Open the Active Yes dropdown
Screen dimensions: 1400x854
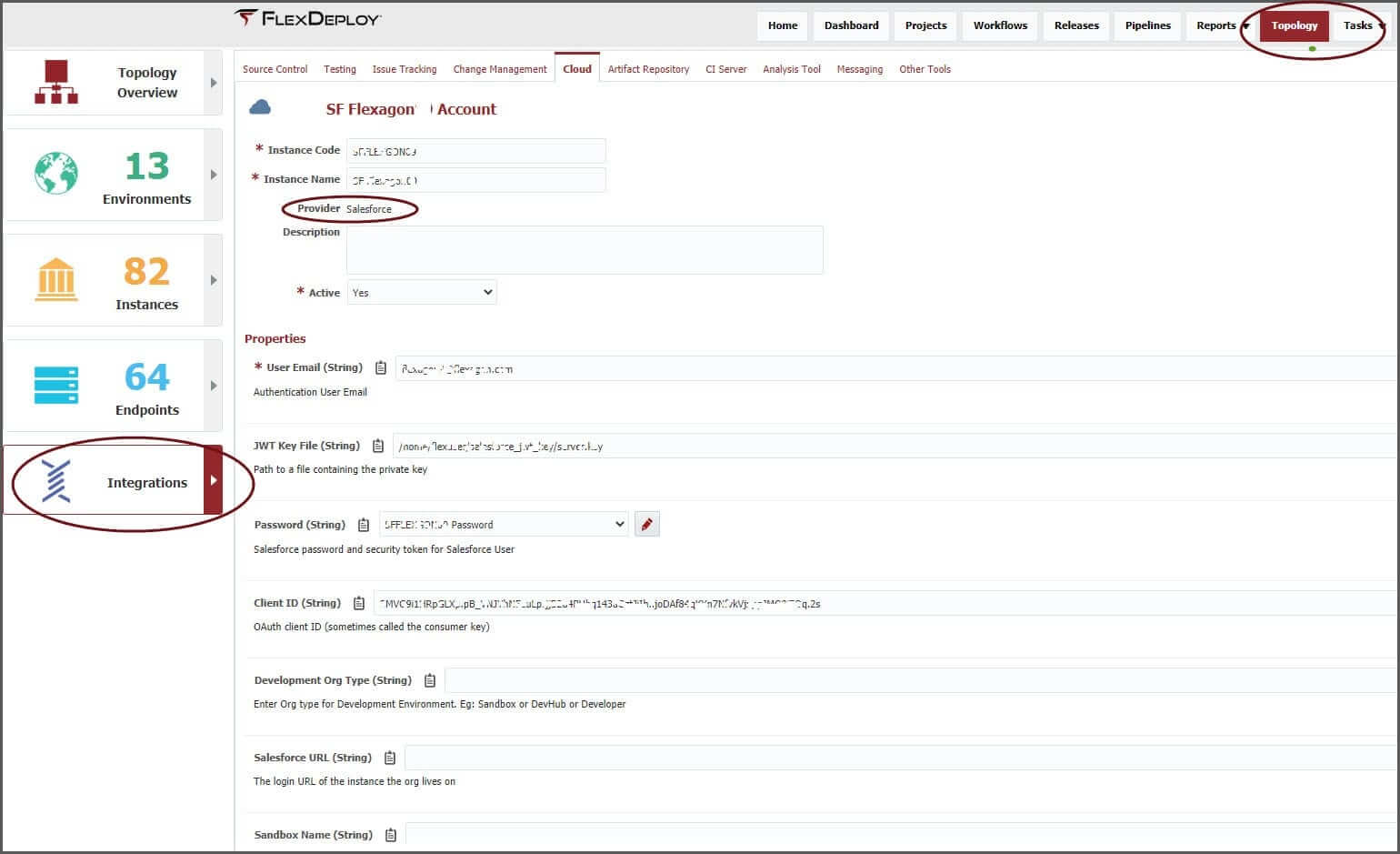click(422, 293)
